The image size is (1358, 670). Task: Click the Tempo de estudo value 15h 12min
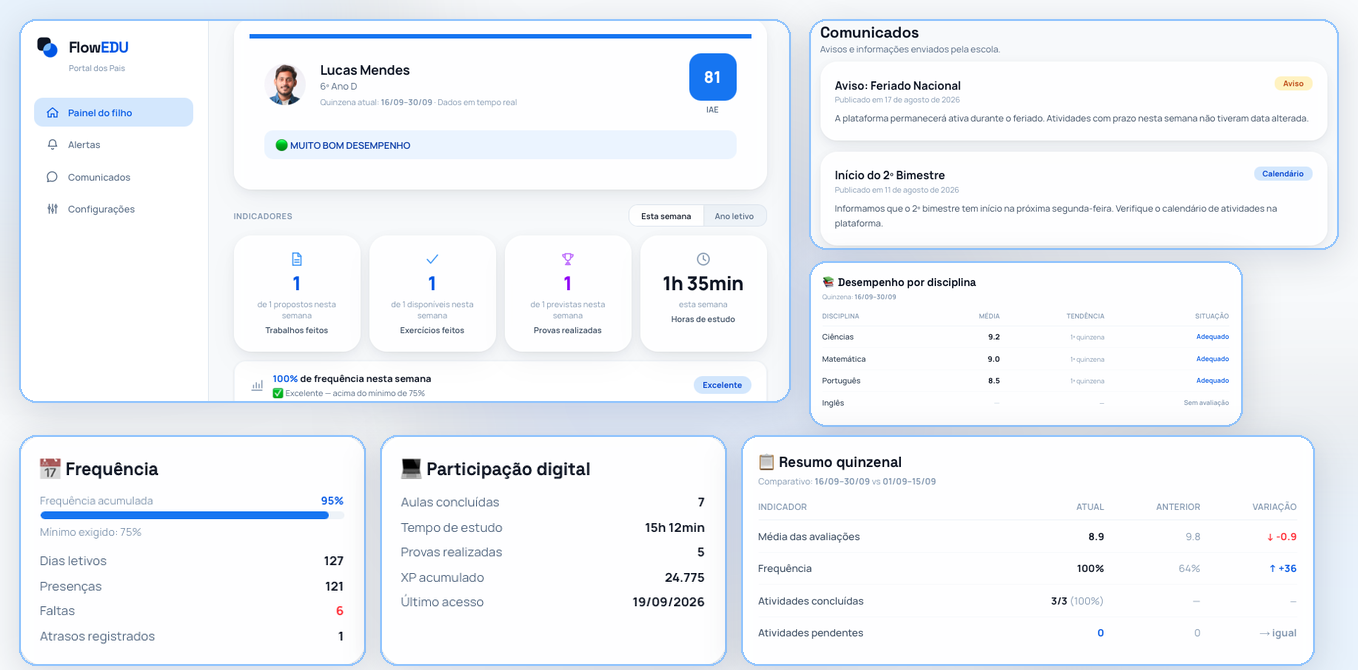(675, 527)
